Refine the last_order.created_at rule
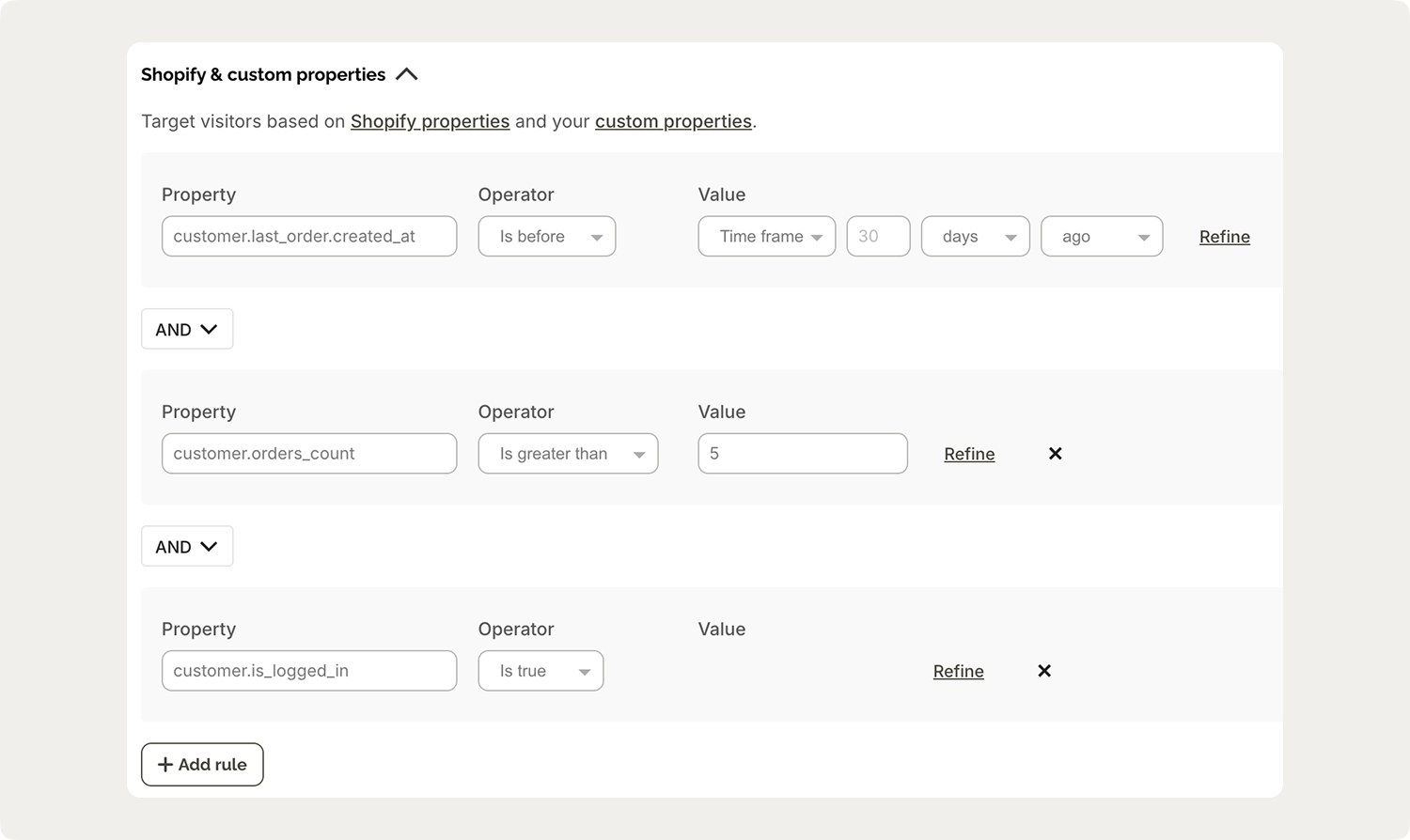Viewport: 1410px width, 840px height. coord(1224,237)
